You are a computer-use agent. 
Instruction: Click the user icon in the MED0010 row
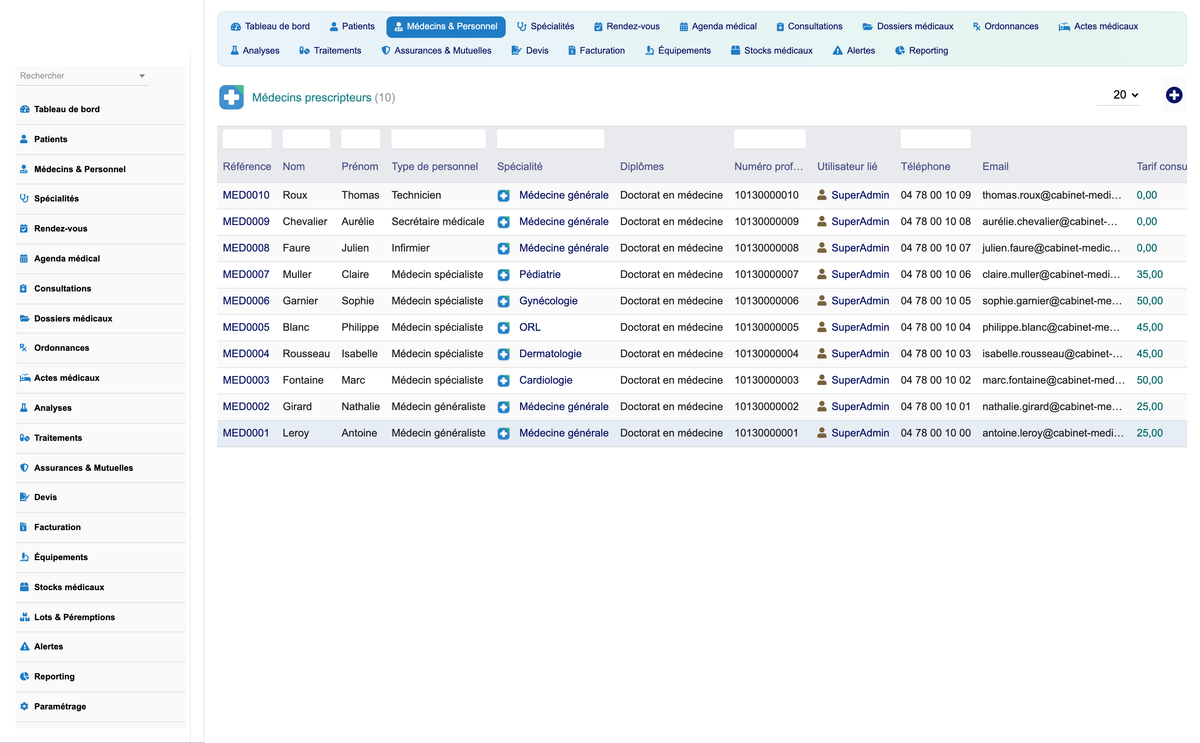pyautogui.click(x=822, y=195)
